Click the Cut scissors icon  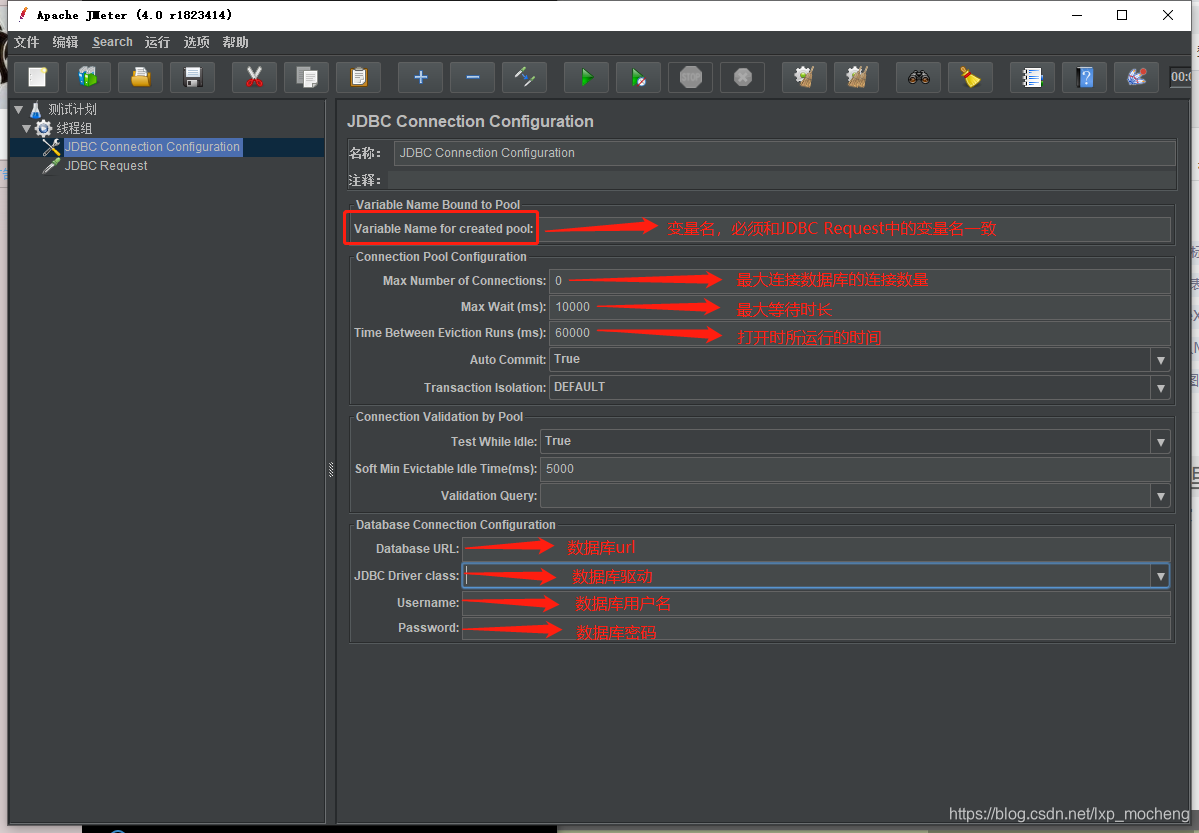254,77
